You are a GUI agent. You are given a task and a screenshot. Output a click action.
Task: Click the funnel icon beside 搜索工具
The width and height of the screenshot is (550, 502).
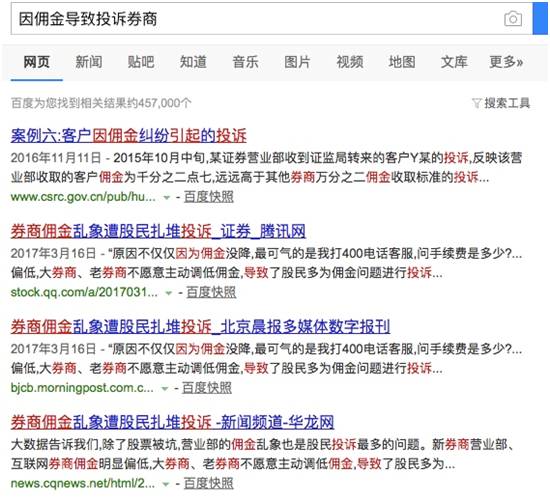point(476,103)
